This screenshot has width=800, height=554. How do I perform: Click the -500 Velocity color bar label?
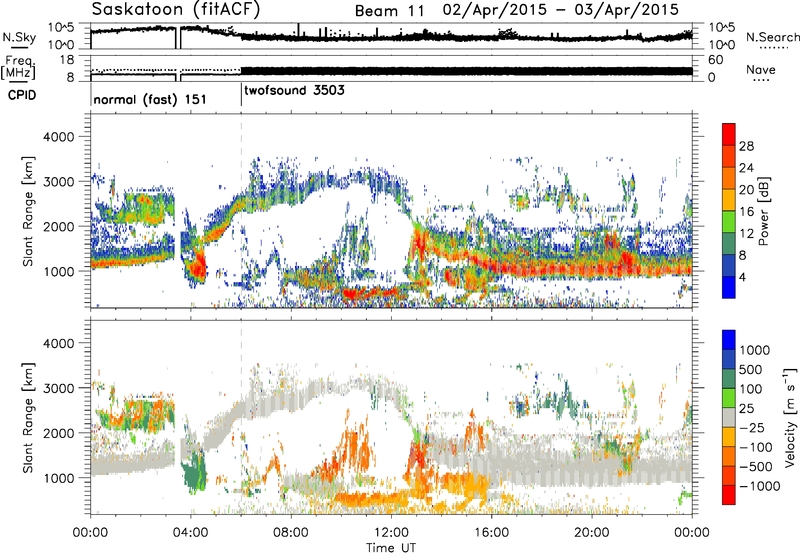[756, 467]
